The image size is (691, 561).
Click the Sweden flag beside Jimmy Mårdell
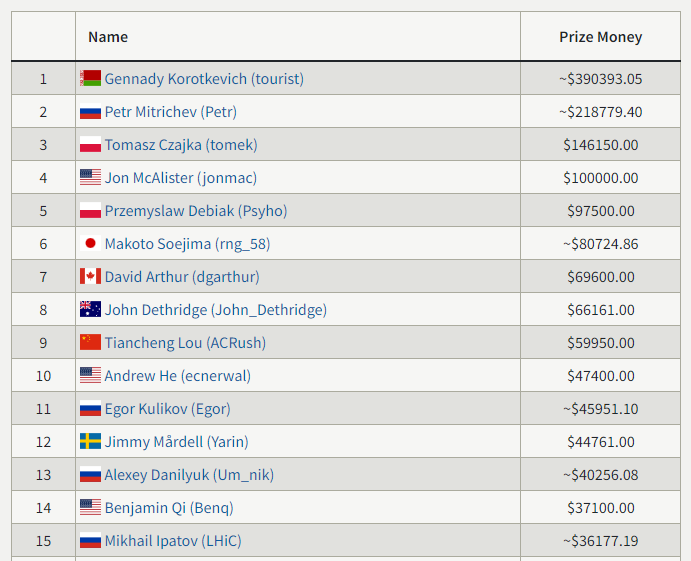tap(90, 441)
